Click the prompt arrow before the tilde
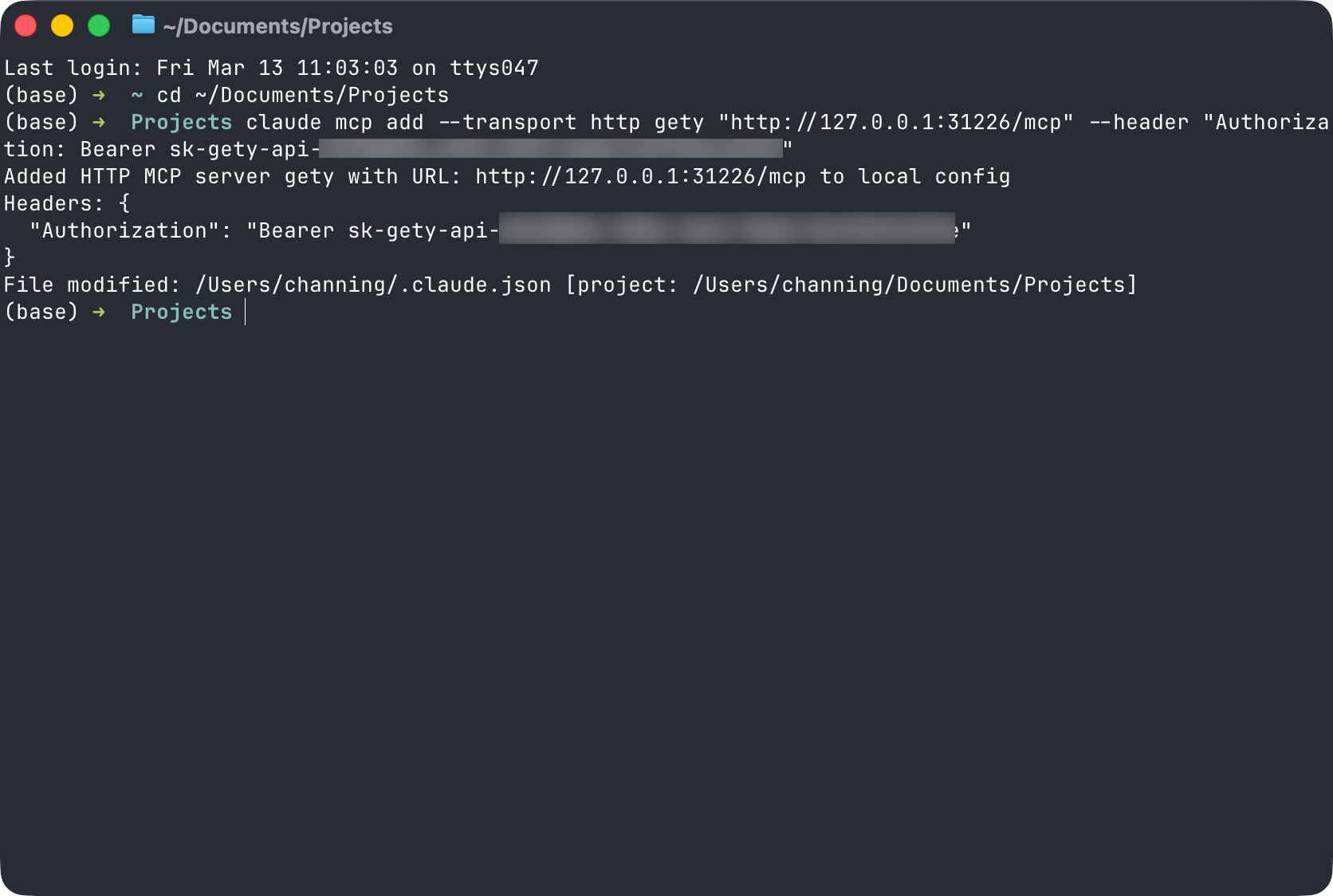The width and height of the screenshot is (1333, 896). pyautogui.click(x=99, y=95)
